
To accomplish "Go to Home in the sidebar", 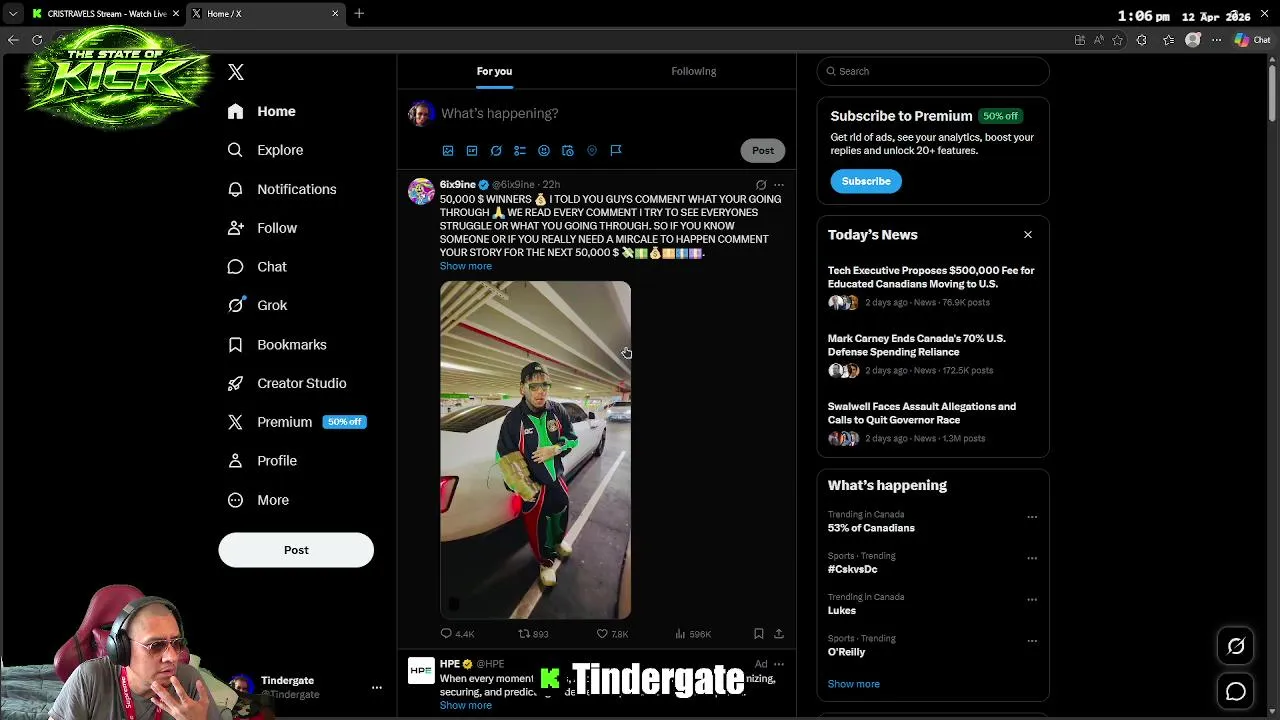I will [x=262, y=111].
